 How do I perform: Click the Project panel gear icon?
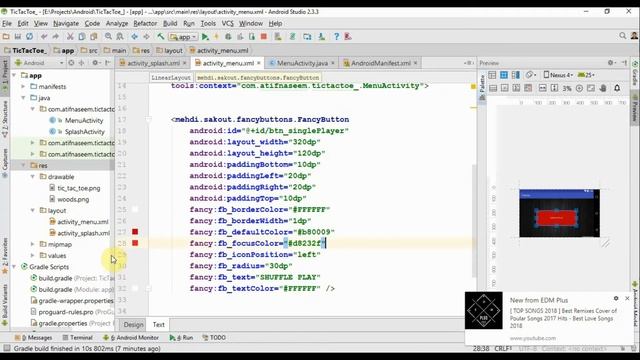point(95,63)
